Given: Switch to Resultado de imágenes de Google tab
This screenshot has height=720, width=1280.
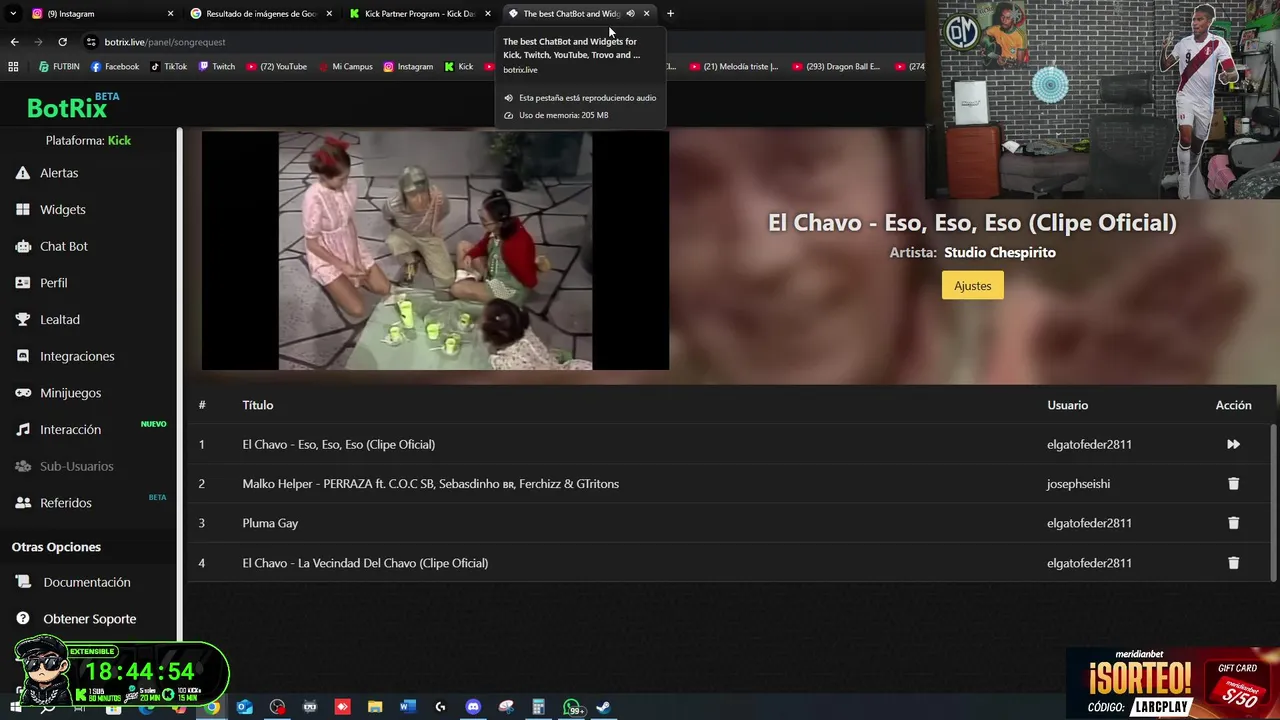Looking at the screenshot, I should coord(261,14).
